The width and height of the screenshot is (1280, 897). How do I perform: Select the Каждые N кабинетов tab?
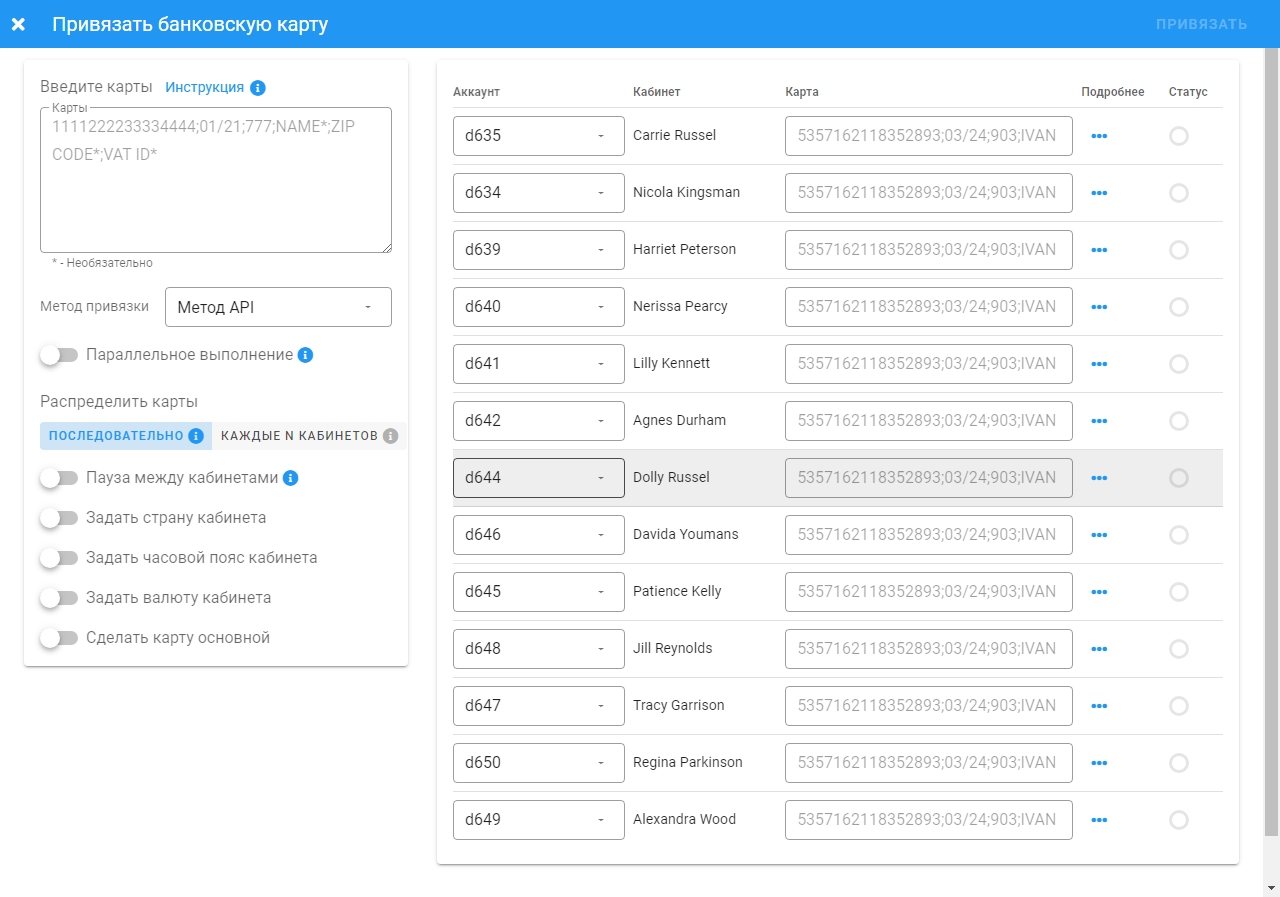[x=310, y=436]
